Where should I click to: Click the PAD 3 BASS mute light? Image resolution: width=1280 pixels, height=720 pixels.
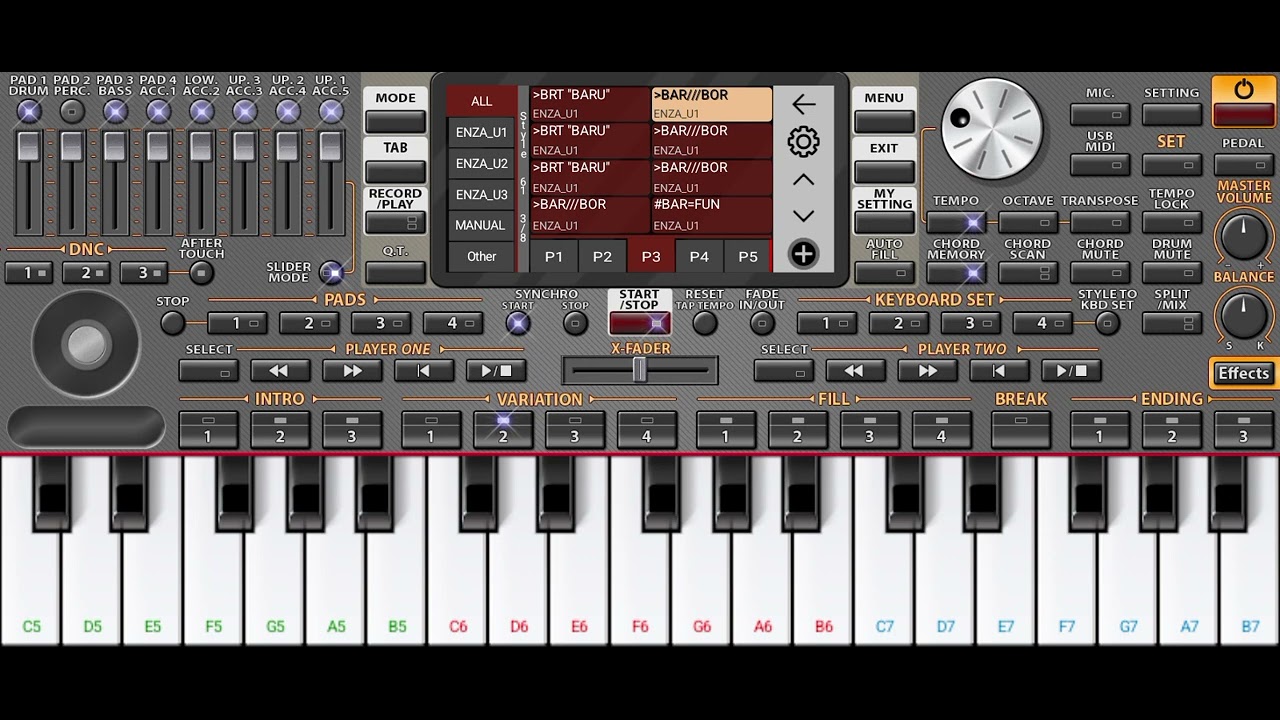115,111
